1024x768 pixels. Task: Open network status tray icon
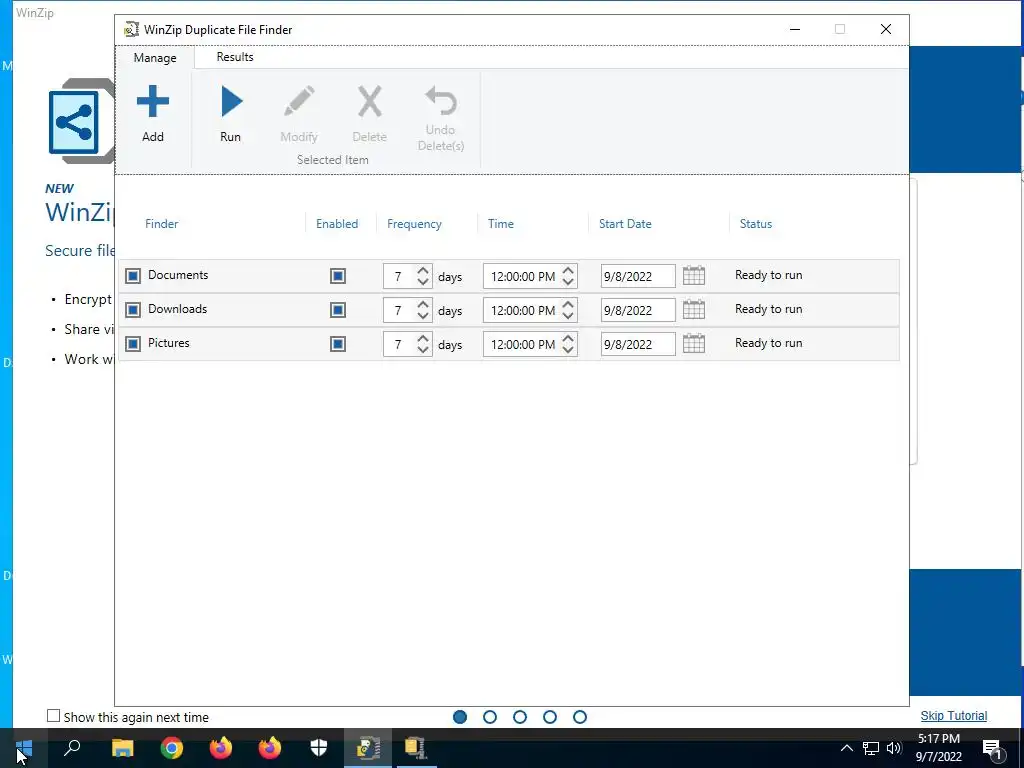tap(871, 748)
